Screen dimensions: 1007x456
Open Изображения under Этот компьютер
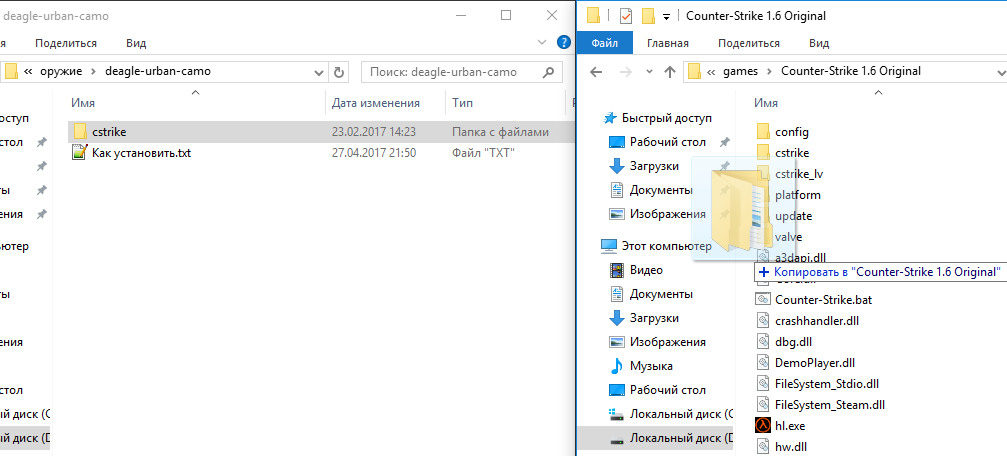[x=657, y=342]
